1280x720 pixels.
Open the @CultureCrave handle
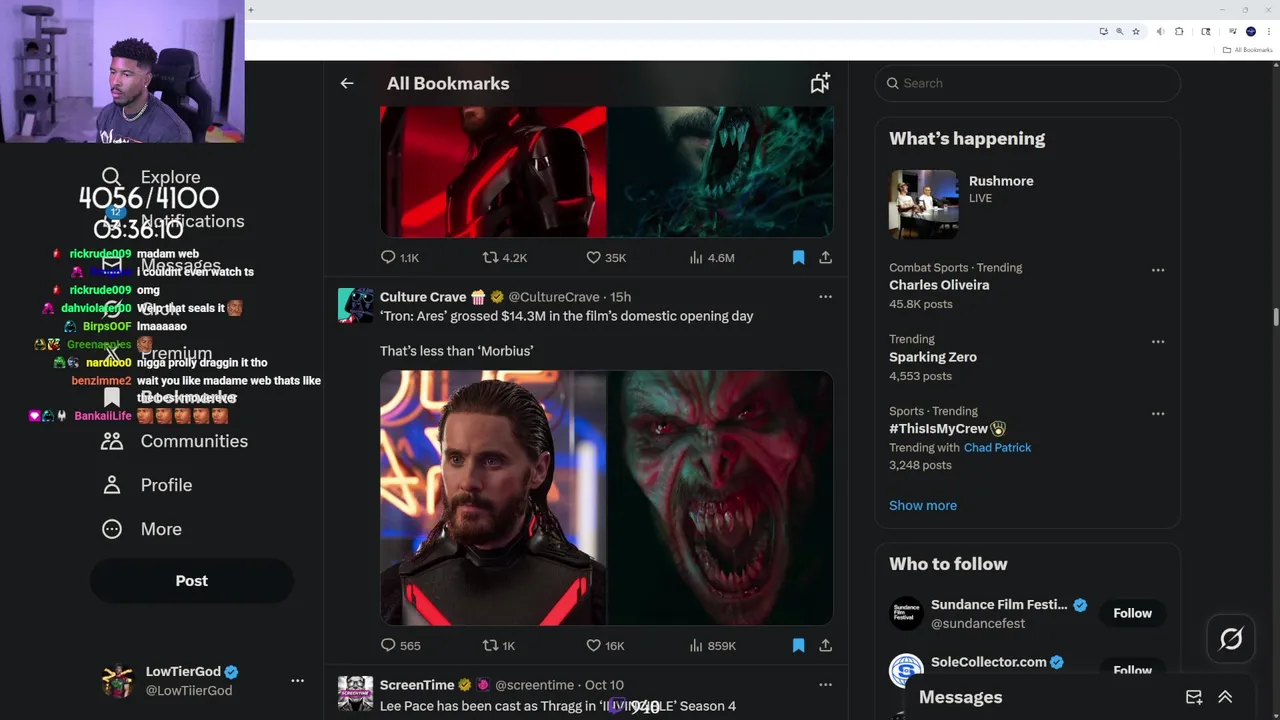556,297
